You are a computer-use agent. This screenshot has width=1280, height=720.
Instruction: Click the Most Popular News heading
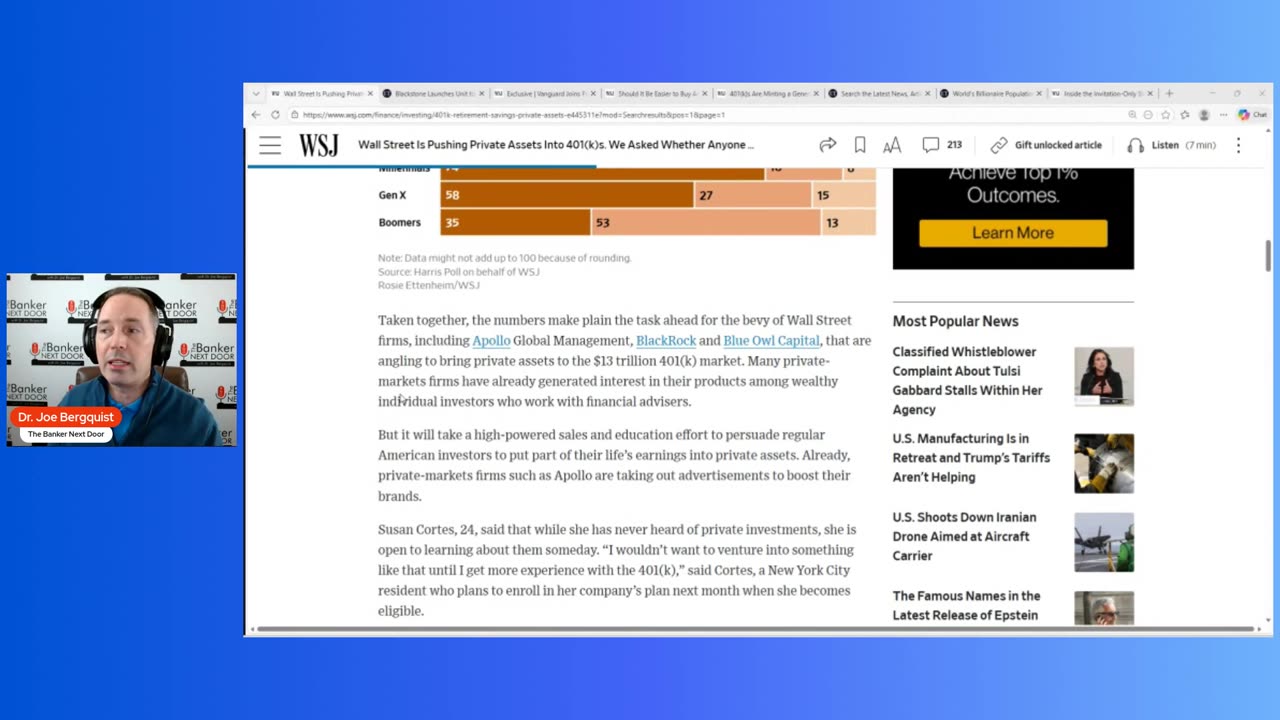point(955,321)
